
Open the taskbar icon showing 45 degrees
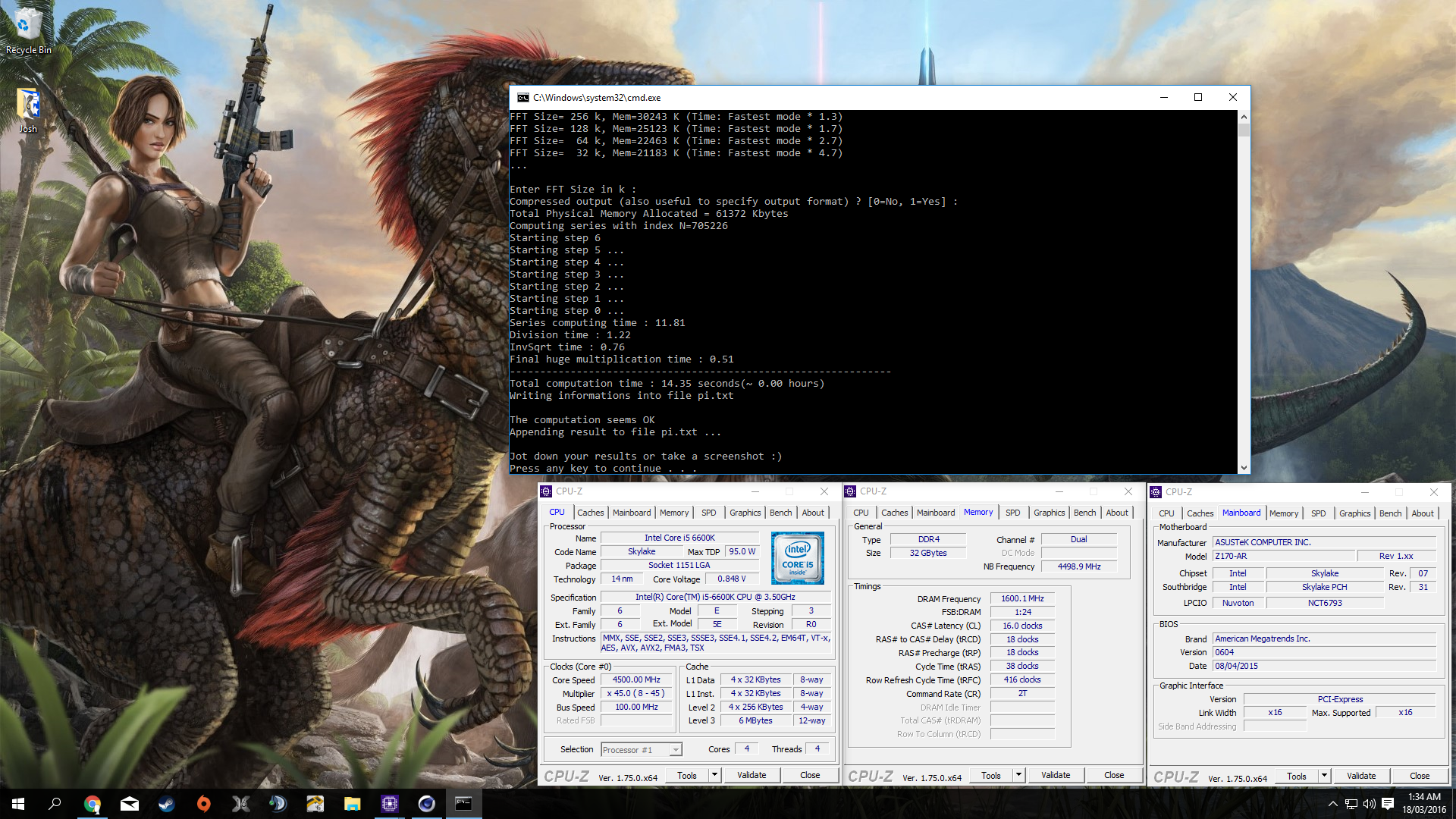click(315, 804)
